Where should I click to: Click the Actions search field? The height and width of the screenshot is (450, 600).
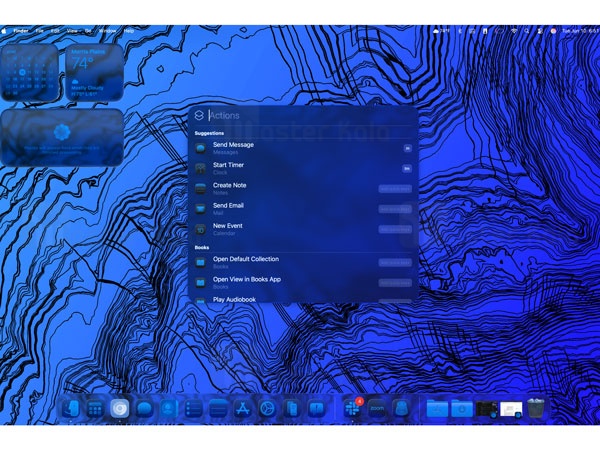[x=311, y=115]
